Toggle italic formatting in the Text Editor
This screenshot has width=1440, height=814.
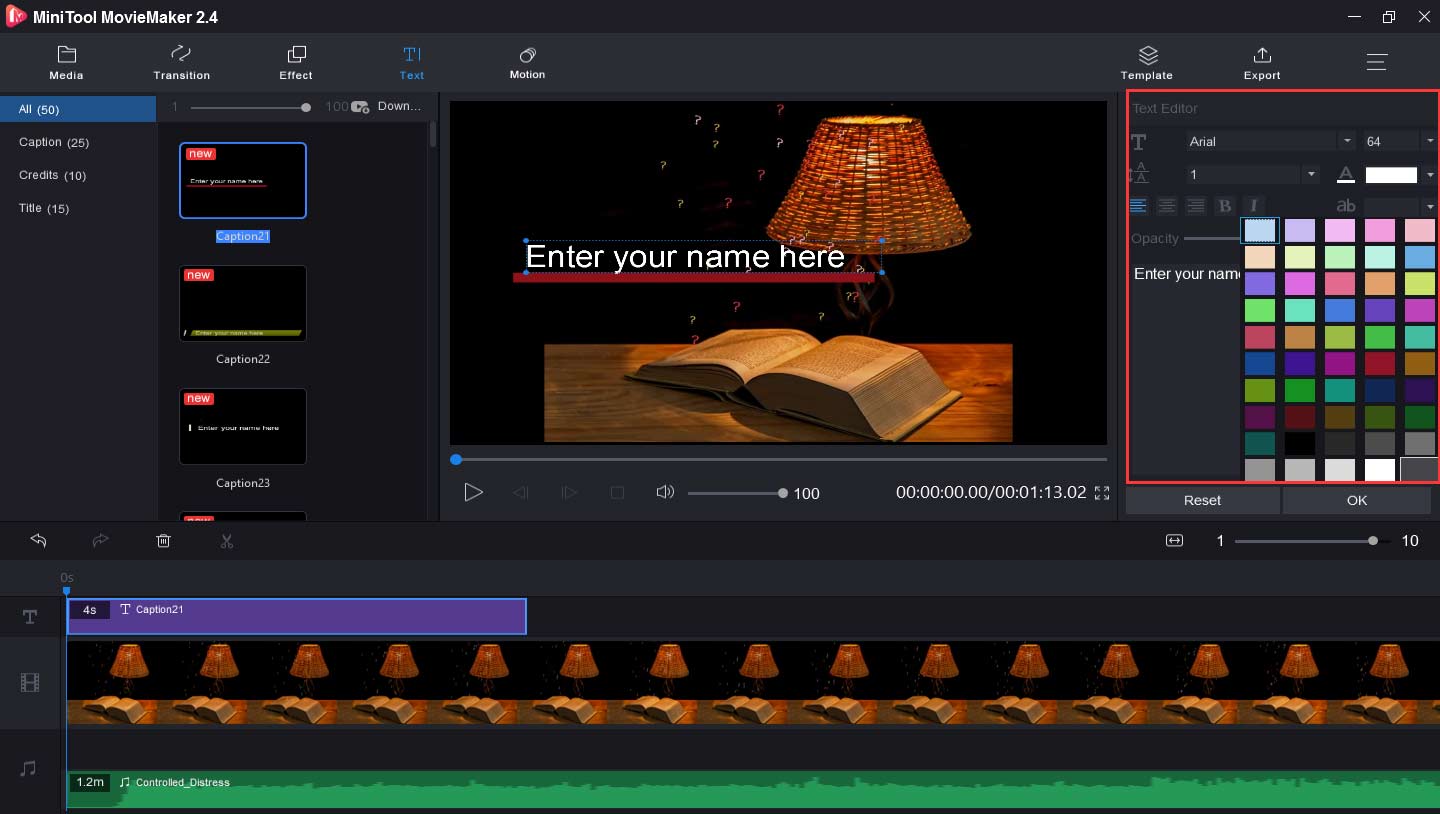1253,205
